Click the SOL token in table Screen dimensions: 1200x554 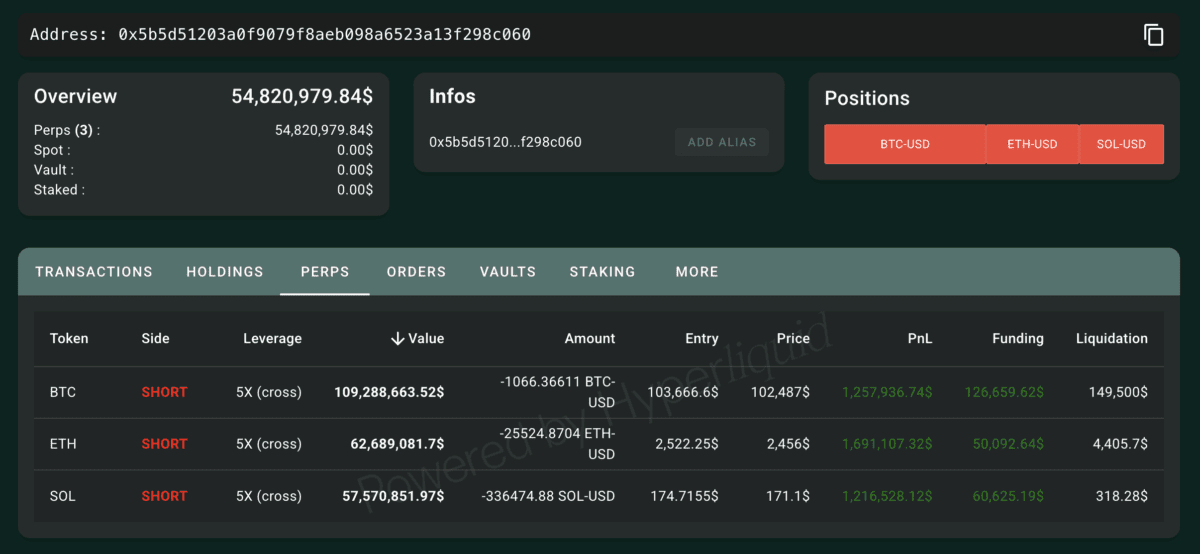pos(63,496)
